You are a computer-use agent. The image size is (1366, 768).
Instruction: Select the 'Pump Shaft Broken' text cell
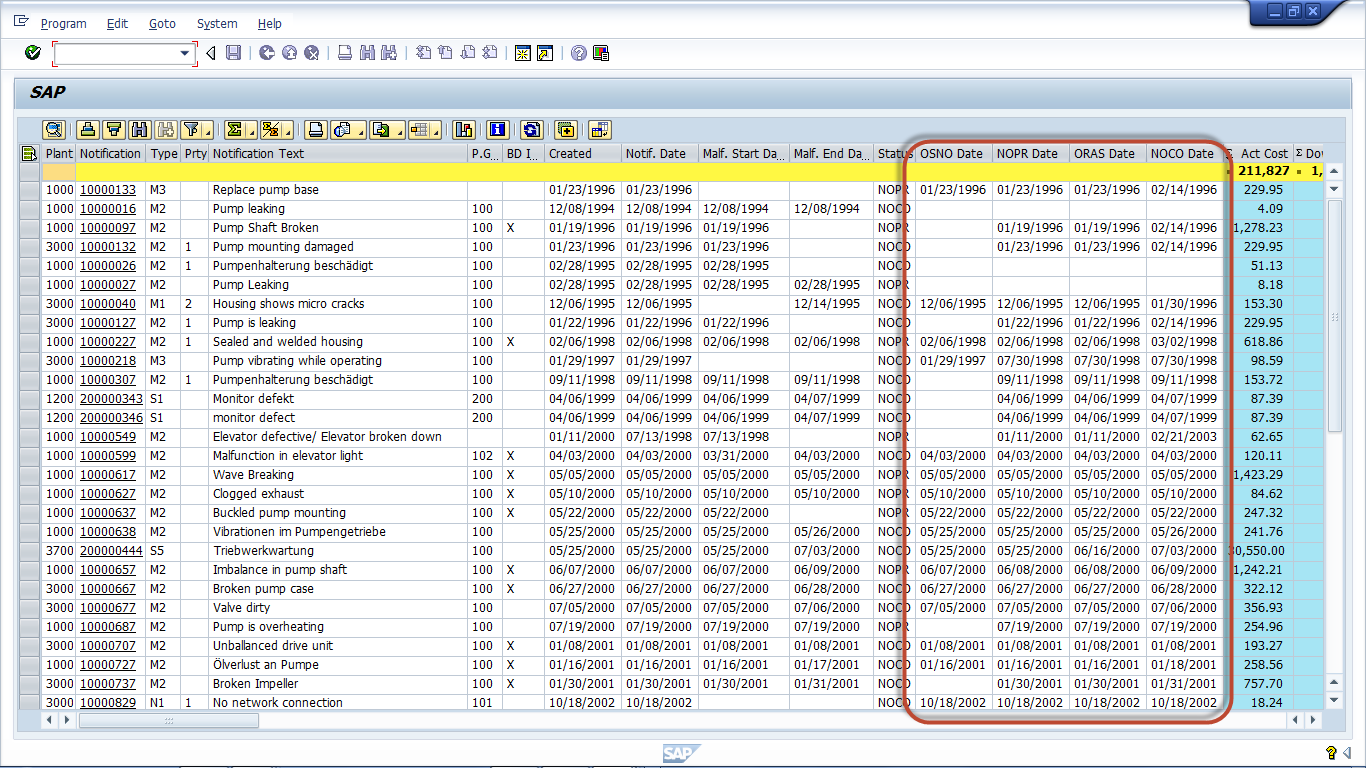pos(338,228)
